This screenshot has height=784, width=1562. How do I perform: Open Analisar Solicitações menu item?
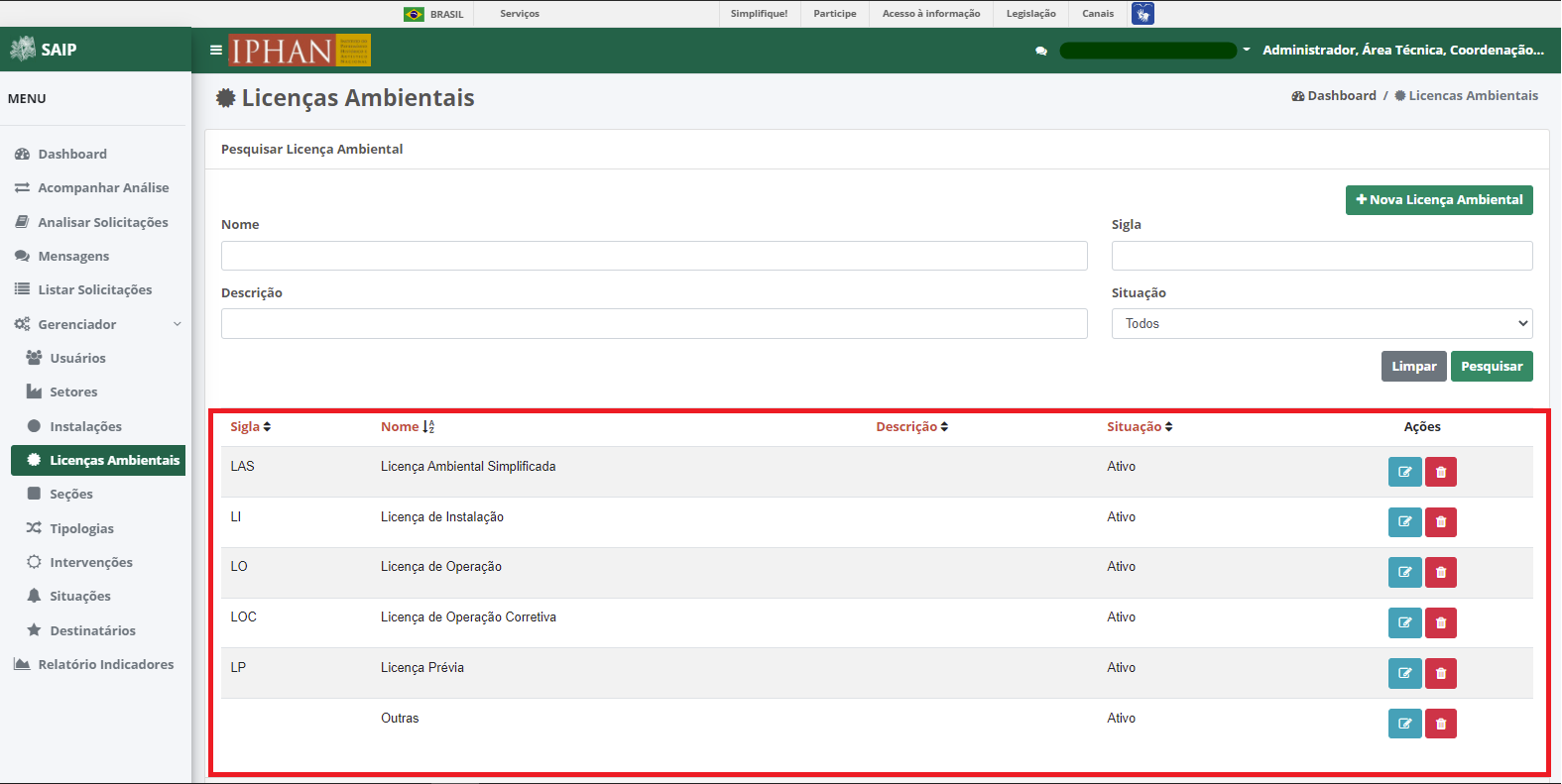pyautogui.click(x=103, y=222)
